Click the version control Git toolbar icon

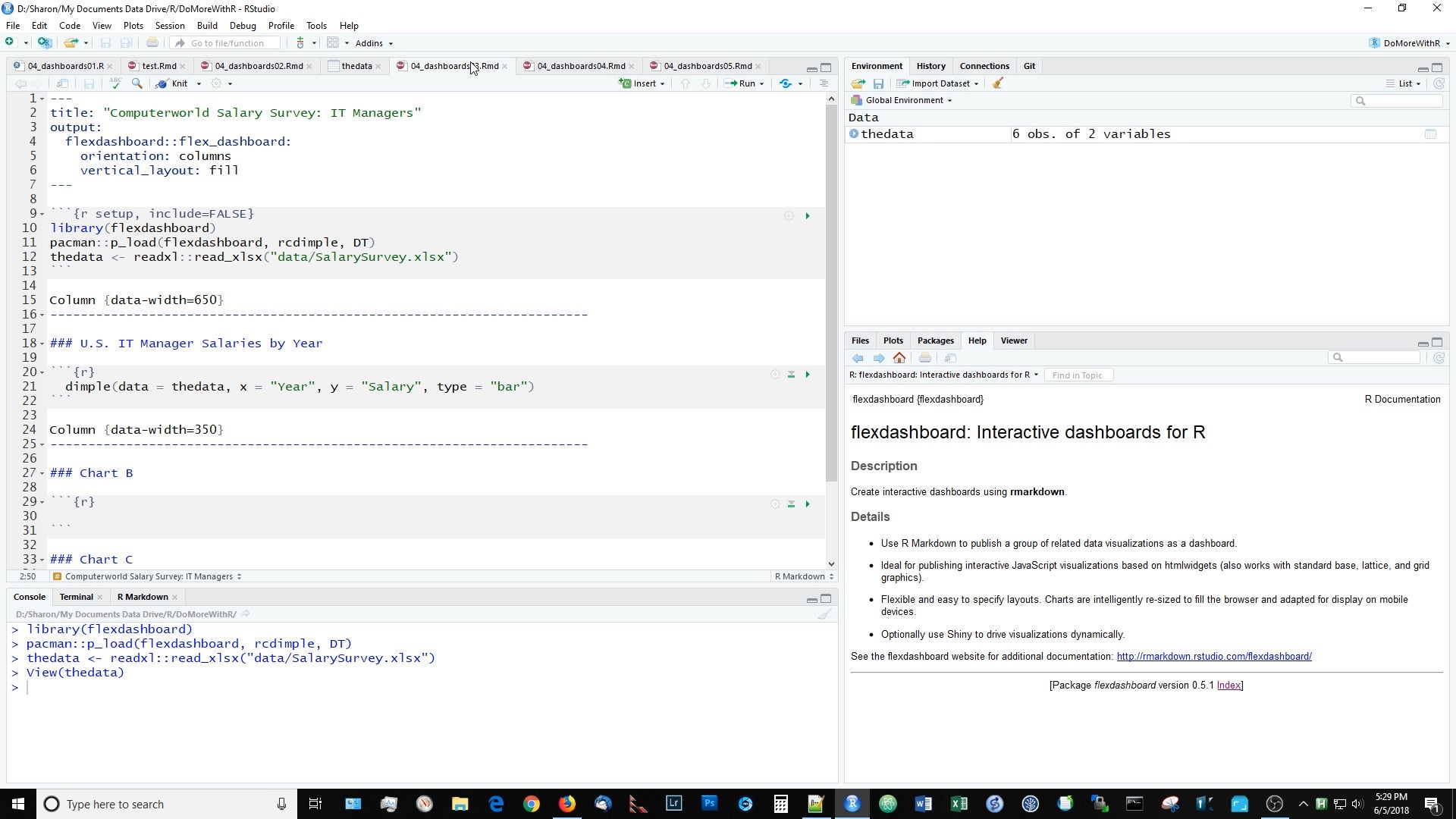click(300, 42)
